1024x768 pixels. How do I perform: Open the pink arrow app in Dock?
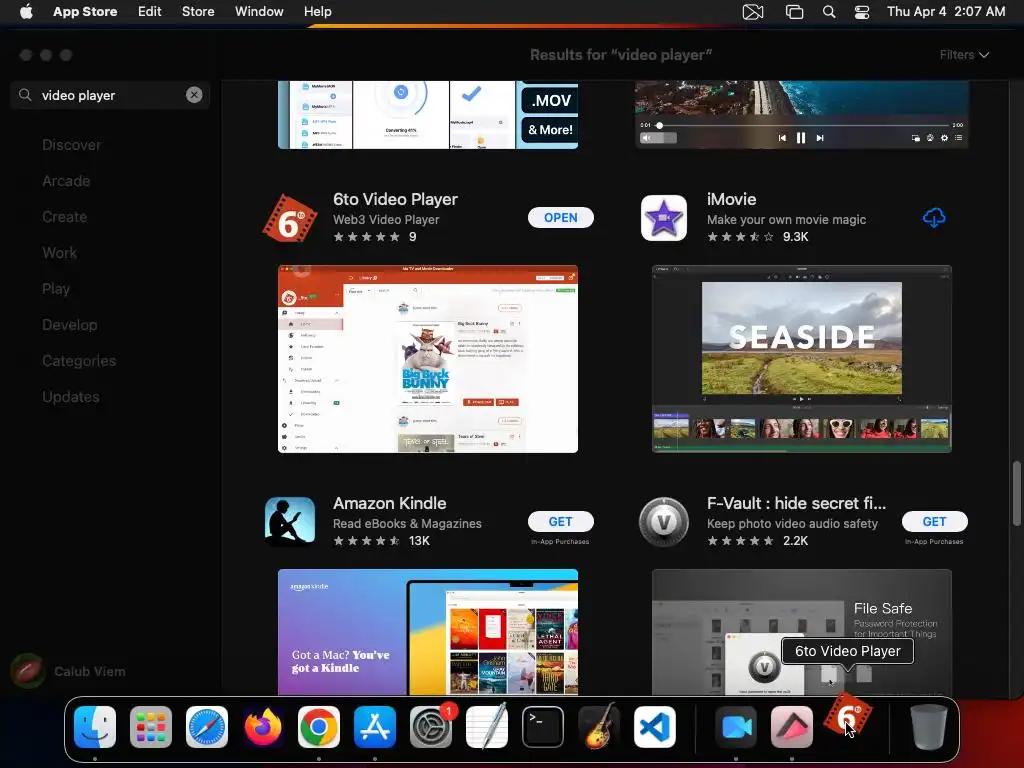[x=792, y=727]
